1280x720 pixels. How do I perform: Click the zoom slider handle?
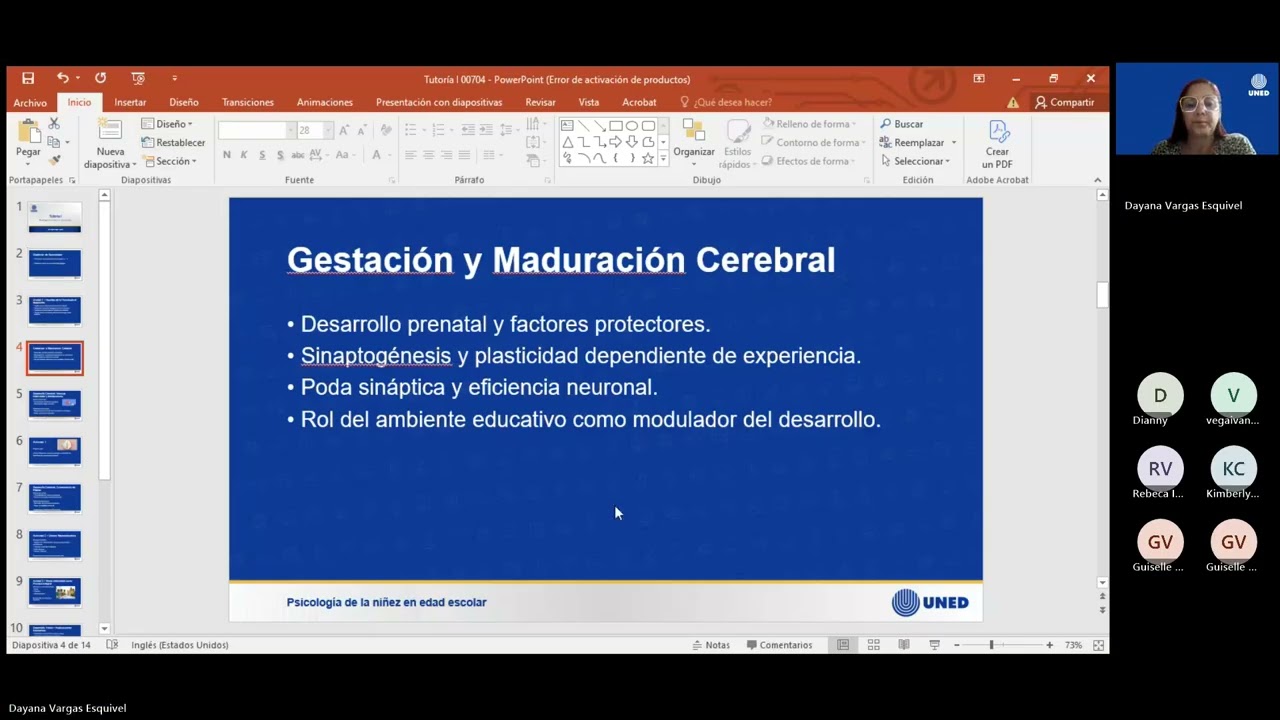tap(991, 645)
